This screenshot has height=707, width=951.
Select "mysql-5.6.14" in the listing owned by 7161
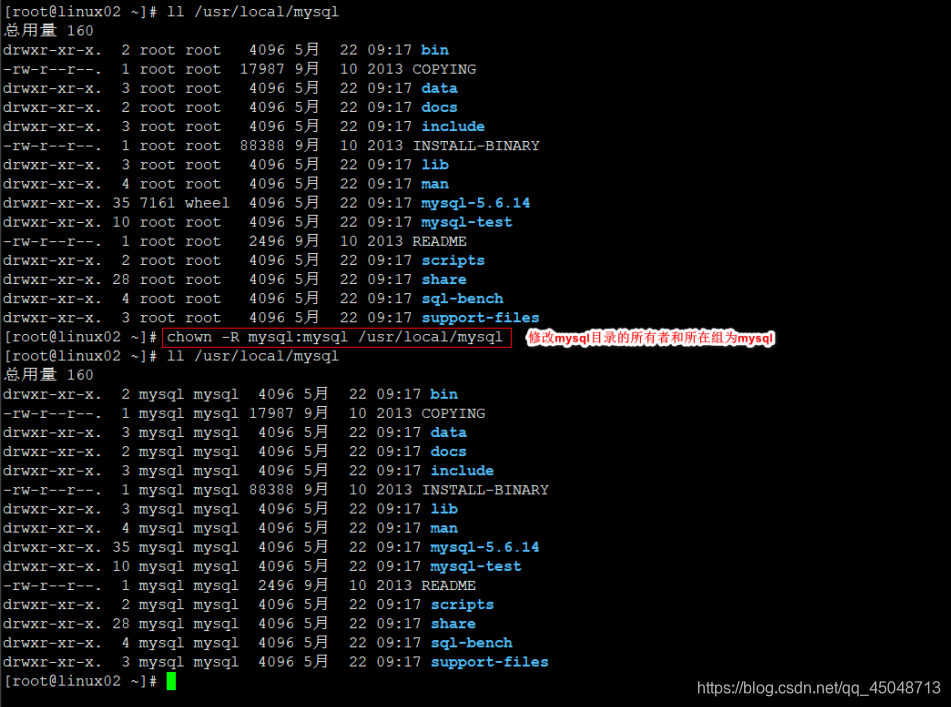pos(476,203)
